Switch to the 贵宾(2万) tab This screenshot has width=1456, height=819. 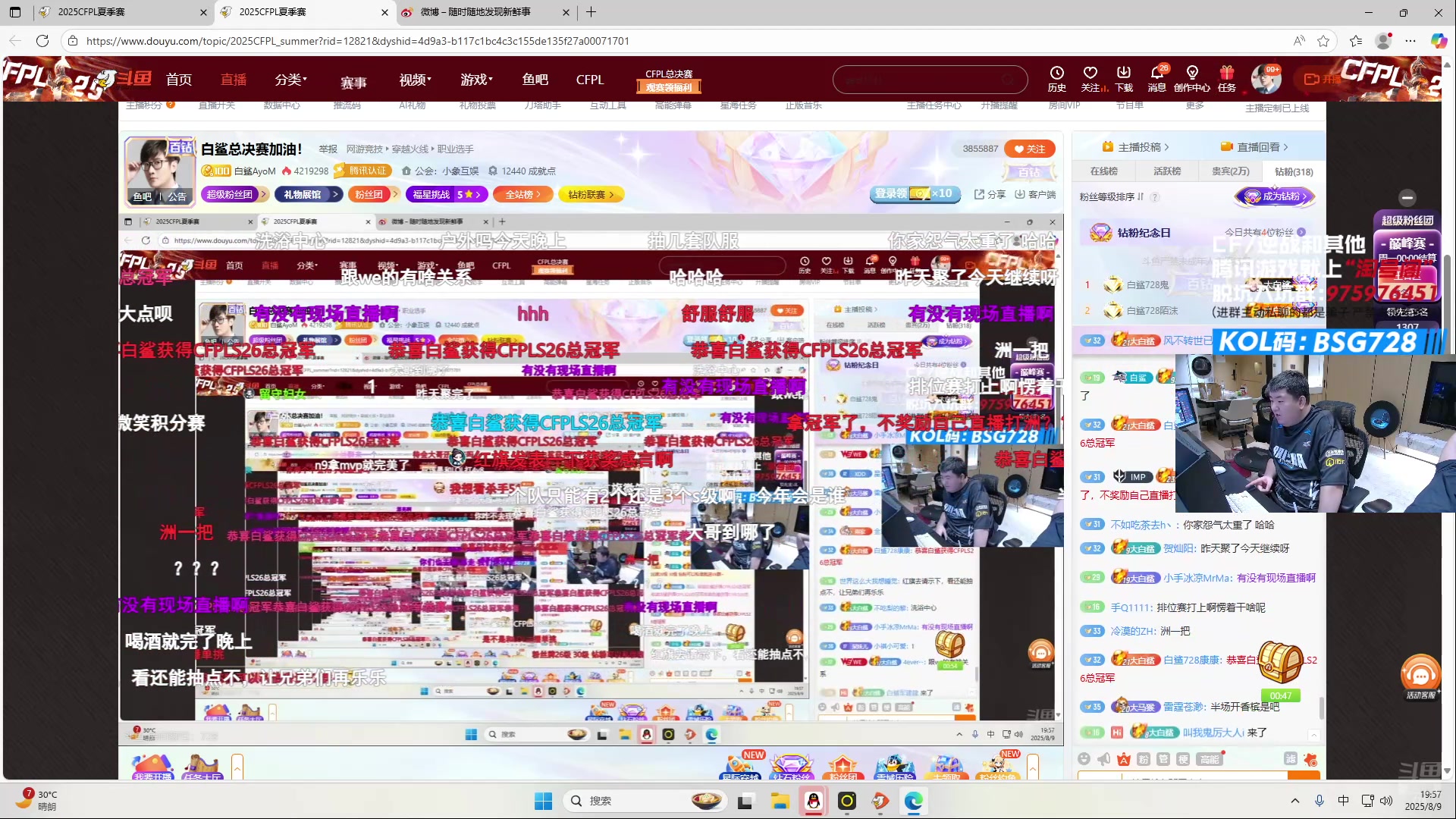coord(1230,171)
